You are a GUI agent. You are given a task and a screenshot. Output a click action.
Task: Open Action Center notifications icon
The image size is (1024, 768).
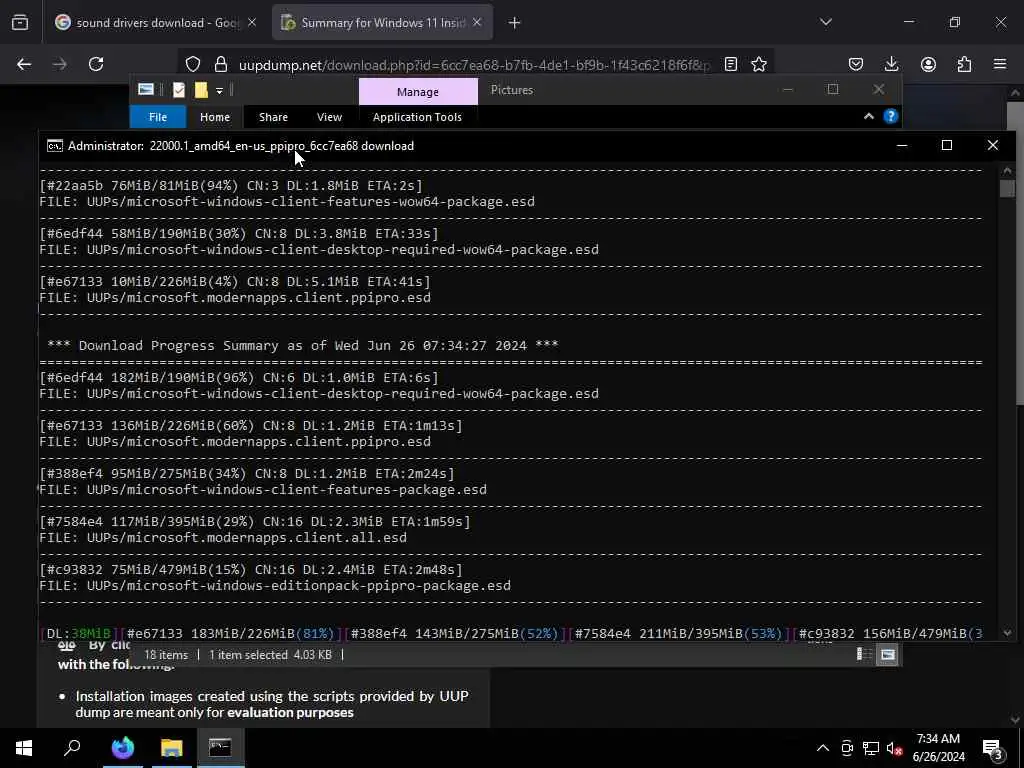click(x=993, y=748)
